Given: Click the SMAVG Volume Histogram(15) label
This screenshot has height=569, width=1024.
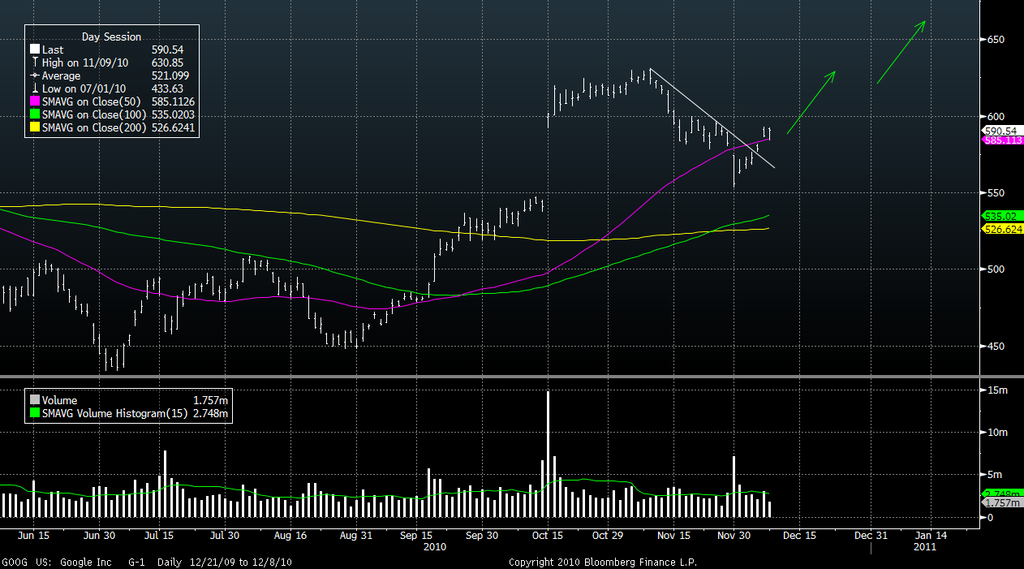Looking at the screenshot, I should (x=114, y=414).
